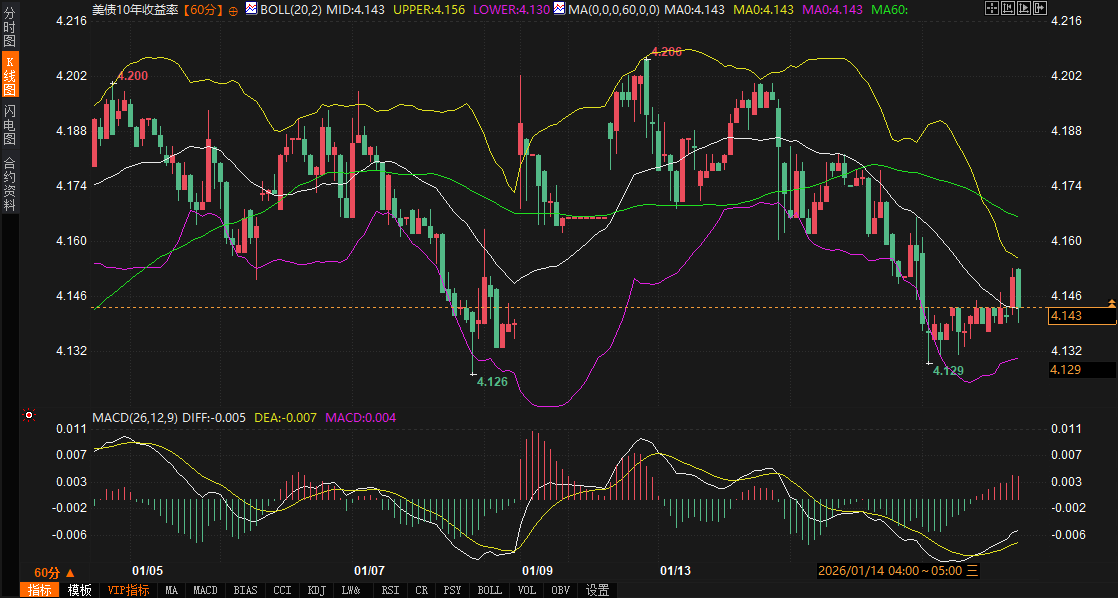
Task: Click the red target icon beside MACD panel
Action: point(29,415)
